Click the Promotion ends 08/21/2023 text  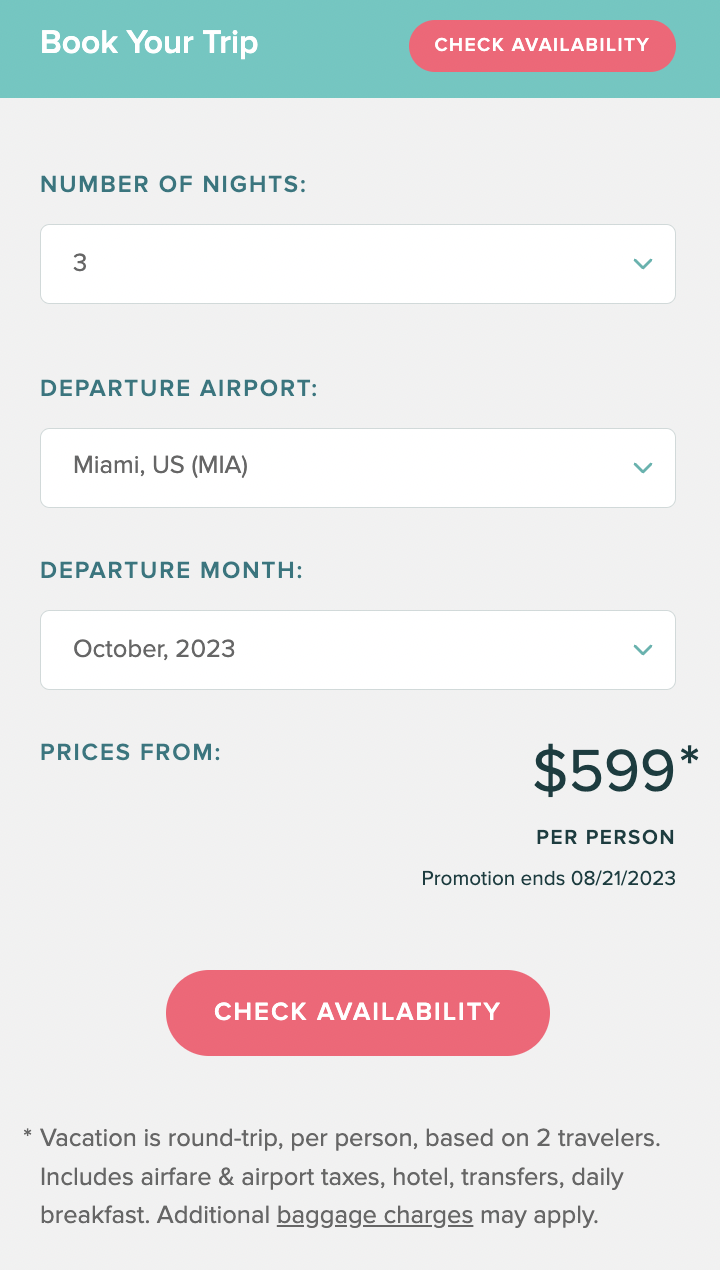coord(548,879)
